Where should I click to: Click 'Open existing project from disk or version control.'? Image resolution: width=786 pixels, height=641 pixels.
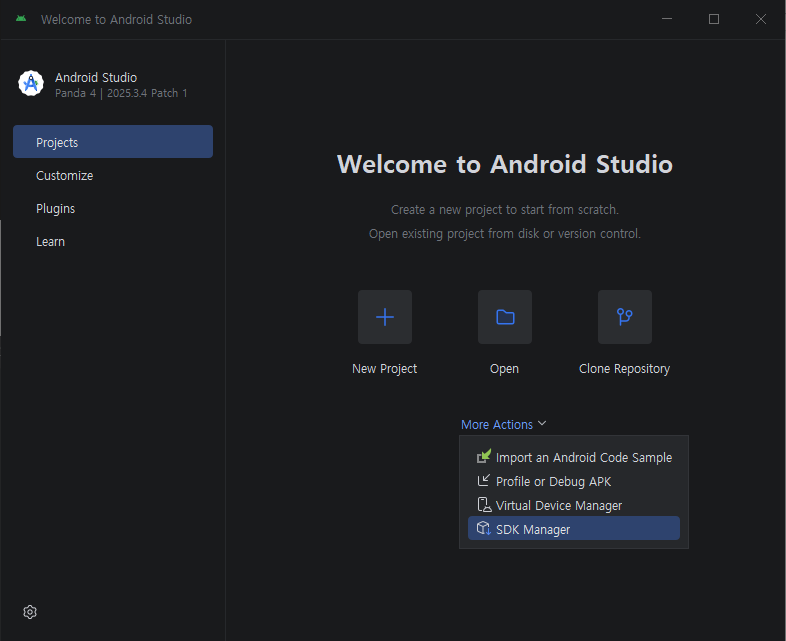tap(505, 234)
